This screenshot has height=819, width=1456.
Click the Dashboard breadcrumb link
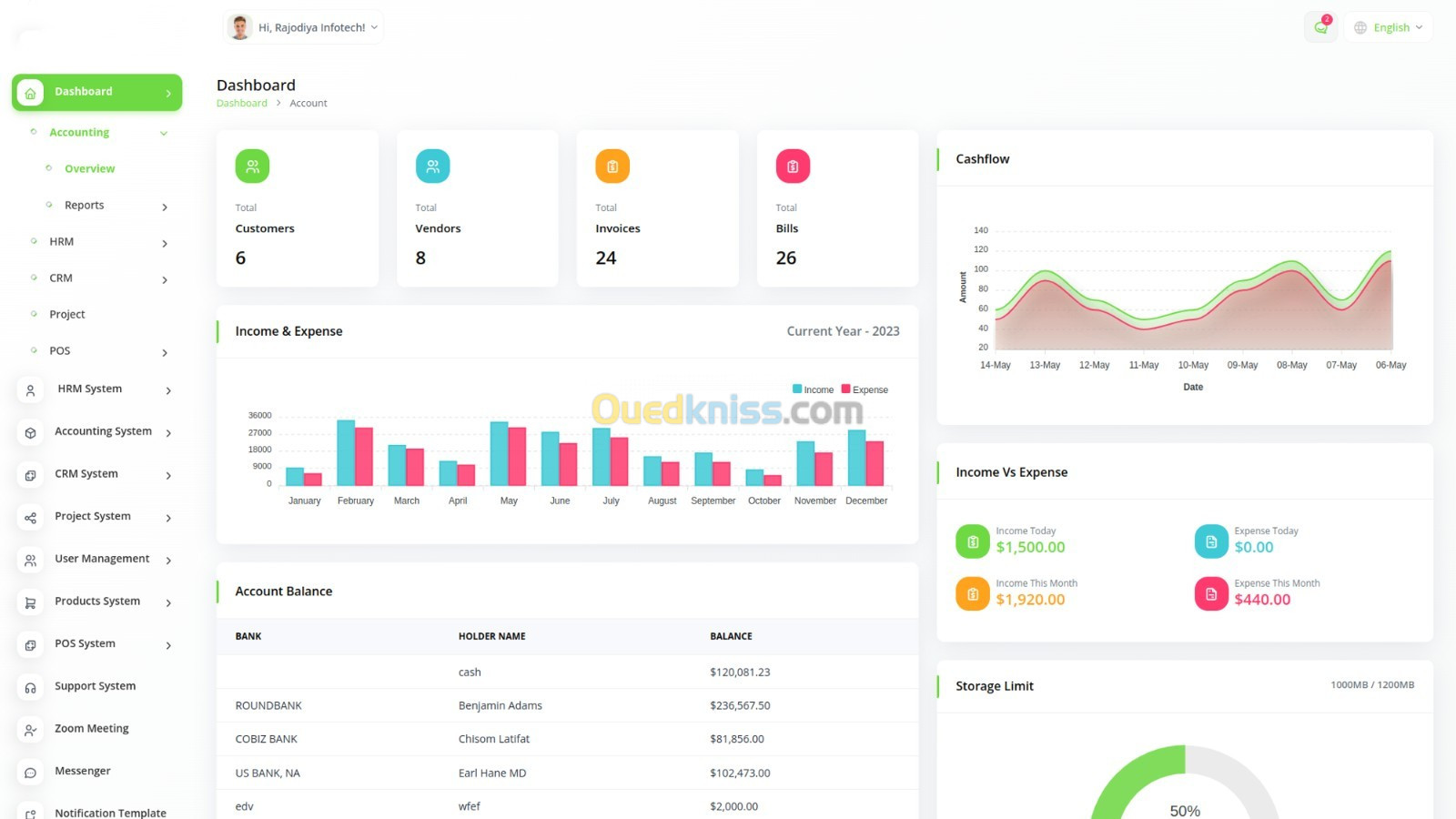point(242,104)
